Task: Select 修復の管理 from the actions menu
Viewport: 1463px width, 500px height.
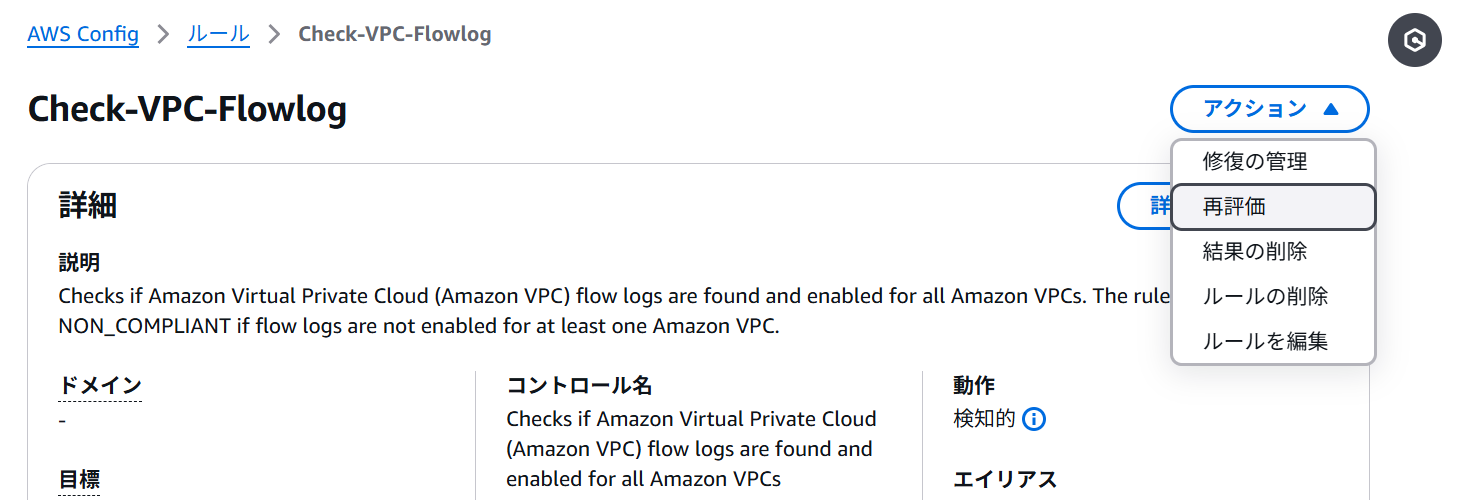Action: (1254, 161)
